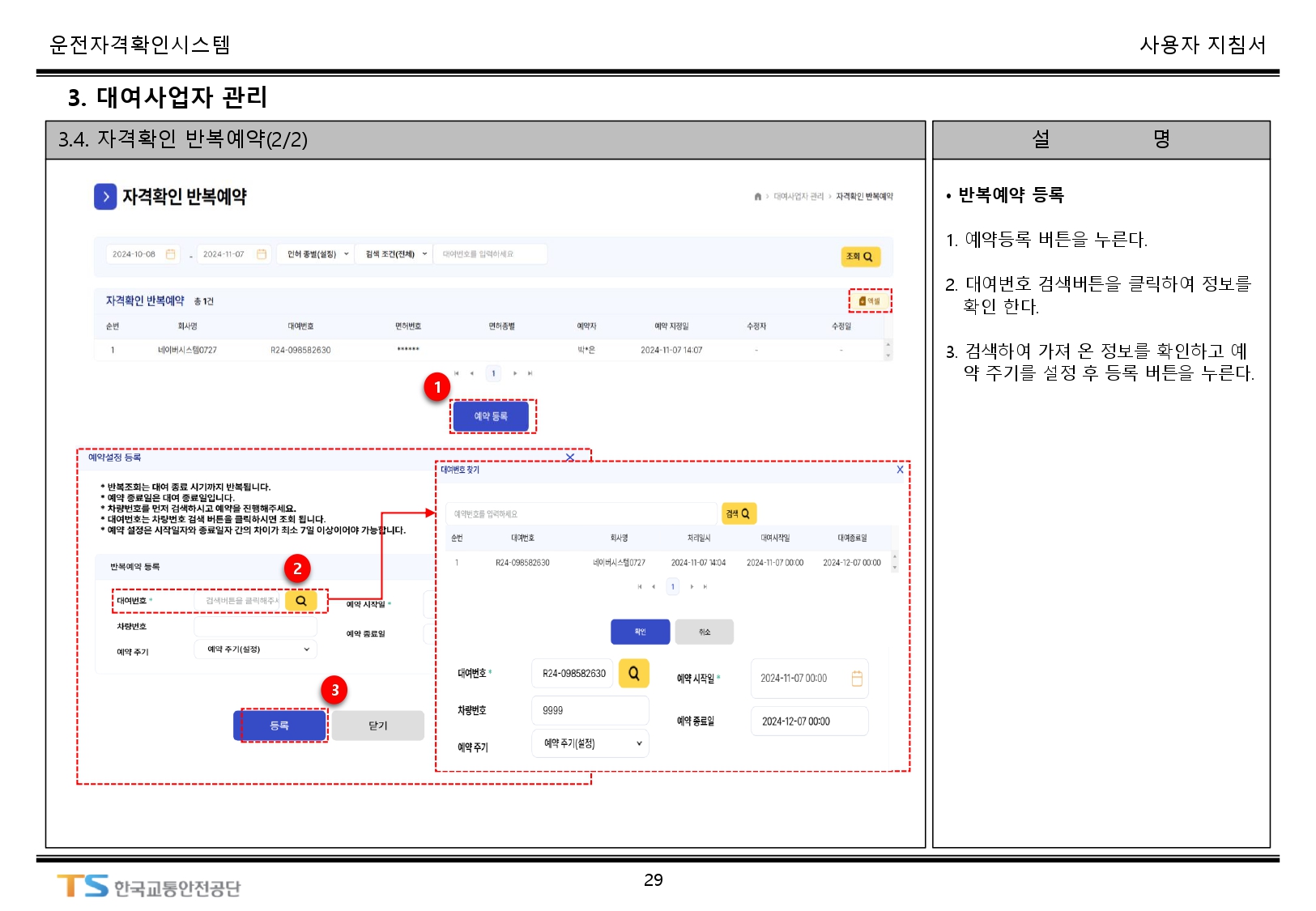Expand the 검색 조건(전체) dropdown
1316x911 pixels.
(394, 254)
